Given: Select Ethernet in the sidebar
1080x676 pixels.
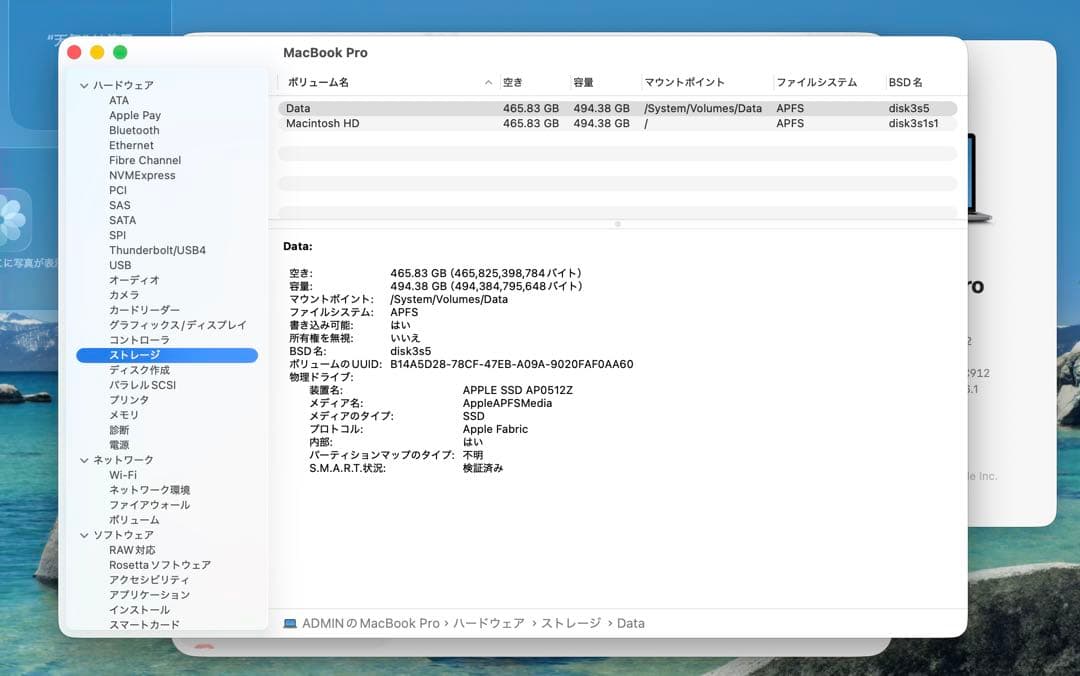Looking at the screenshot, I should (132, 145).
